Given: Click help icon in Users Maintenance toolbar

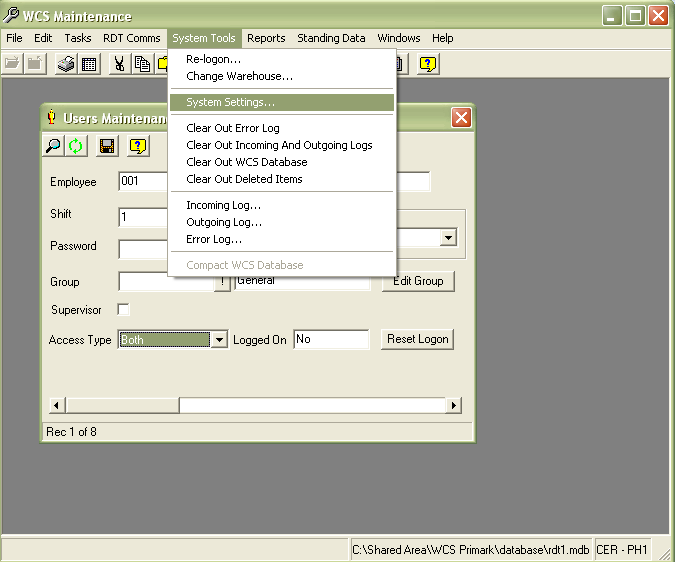Looking at the screenshot, I should click(138, 146).
